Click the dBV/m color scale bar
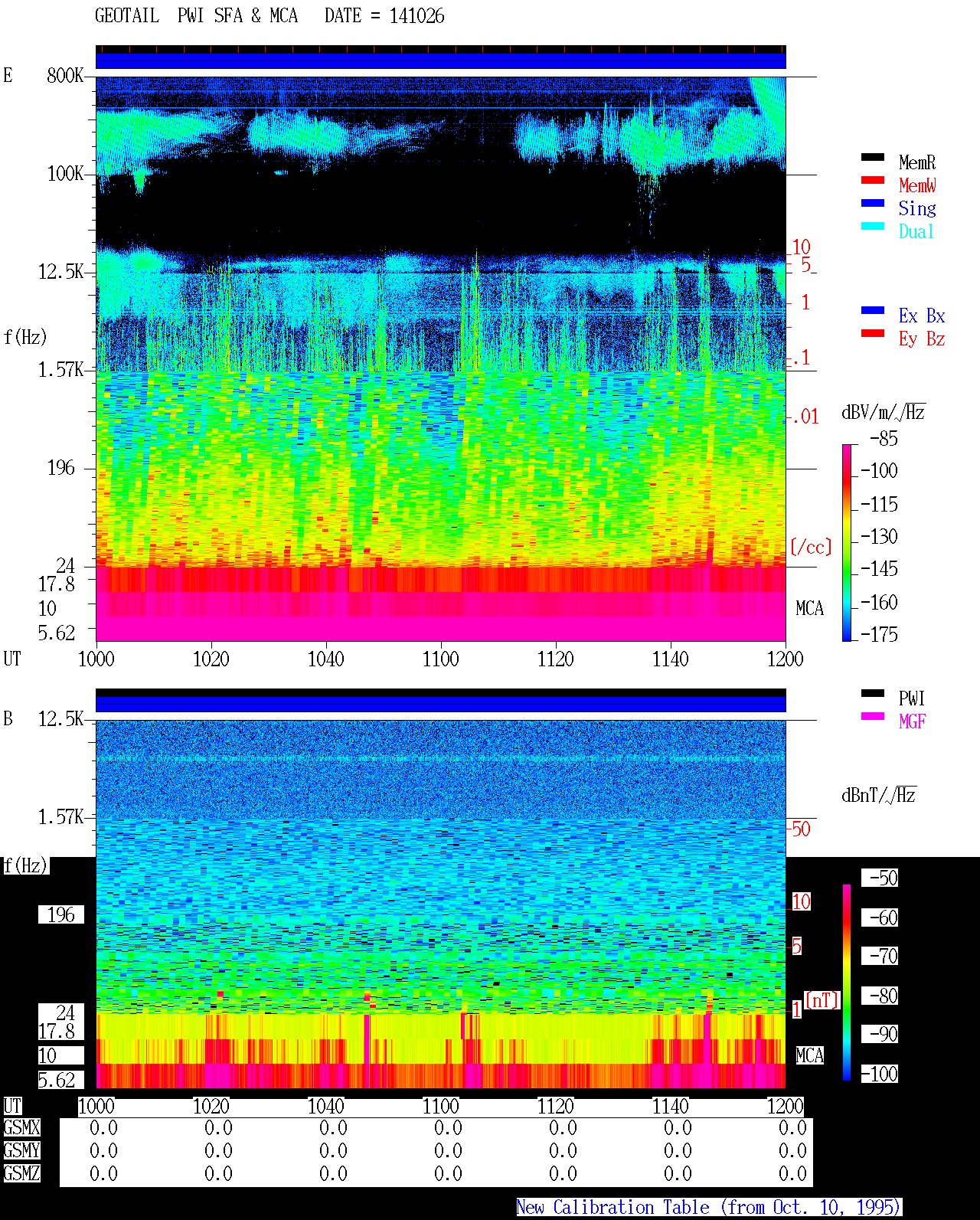The height and width of the screenshot is (1220, 980). click(x=847, y=542)
